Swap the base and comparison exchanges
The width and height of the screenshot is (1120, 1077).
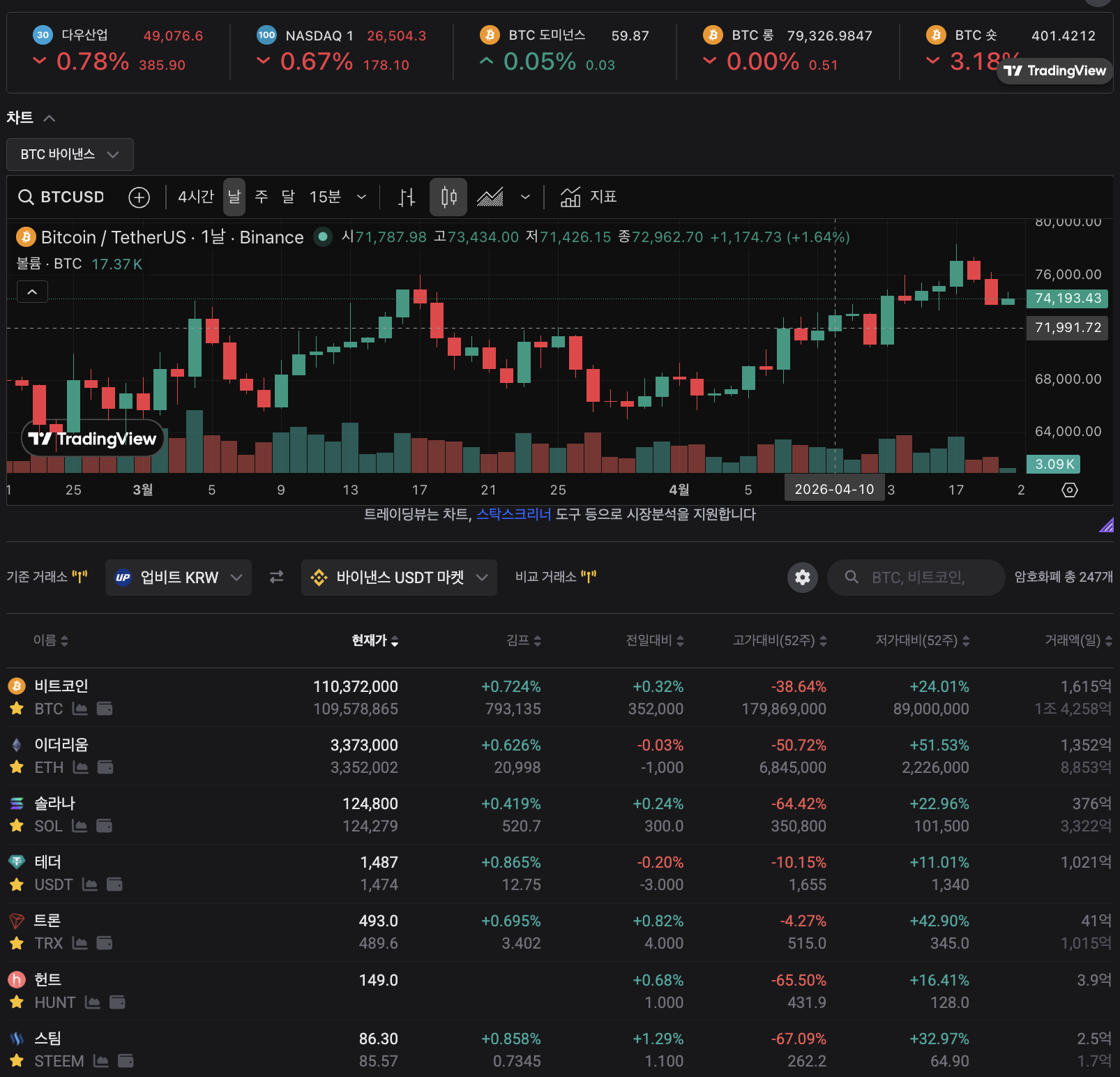coord(277,577)
